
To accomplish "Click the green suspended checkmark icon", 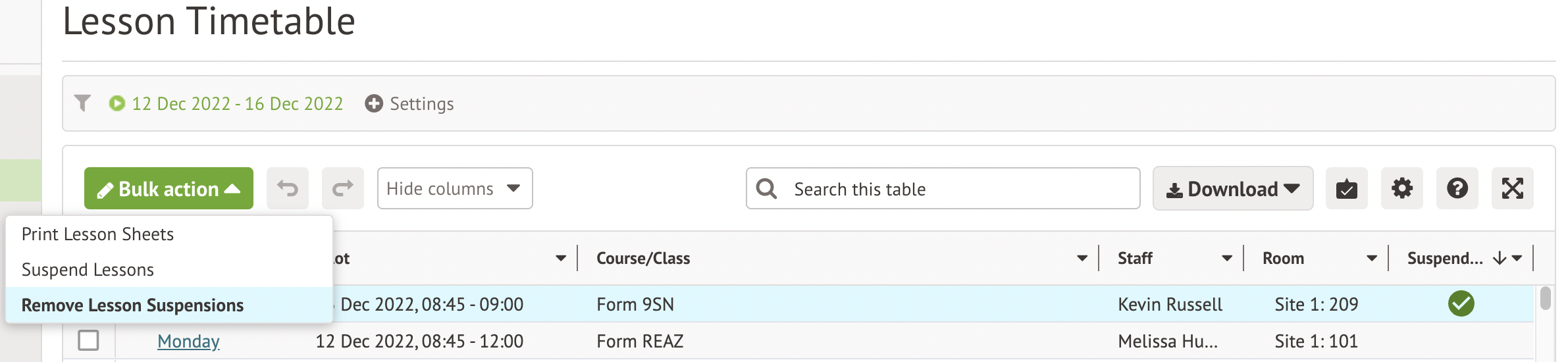I will pyautogui.click(x=1461, y=304).
